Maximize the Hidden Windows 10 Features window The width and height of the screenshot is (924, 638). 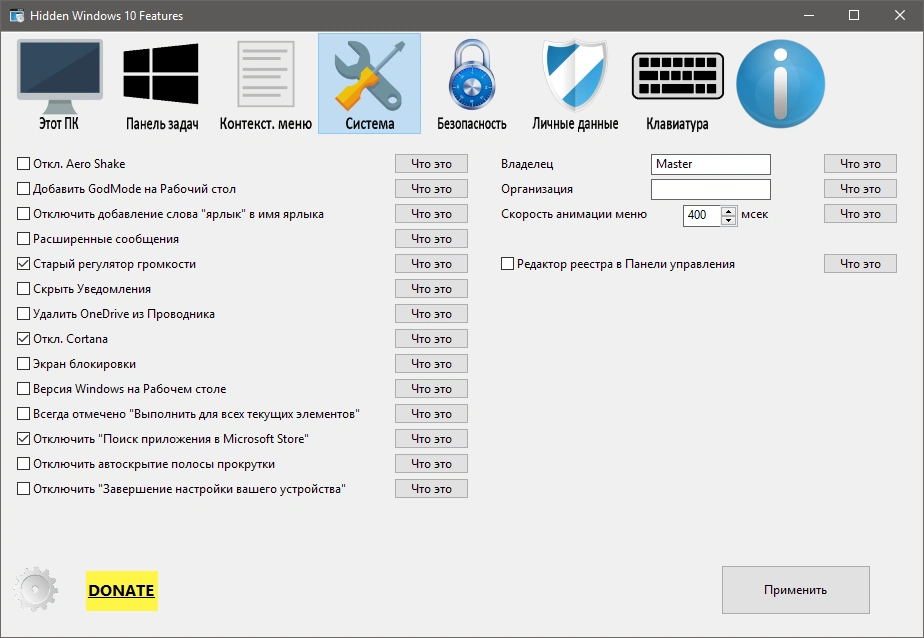(853, 15)
